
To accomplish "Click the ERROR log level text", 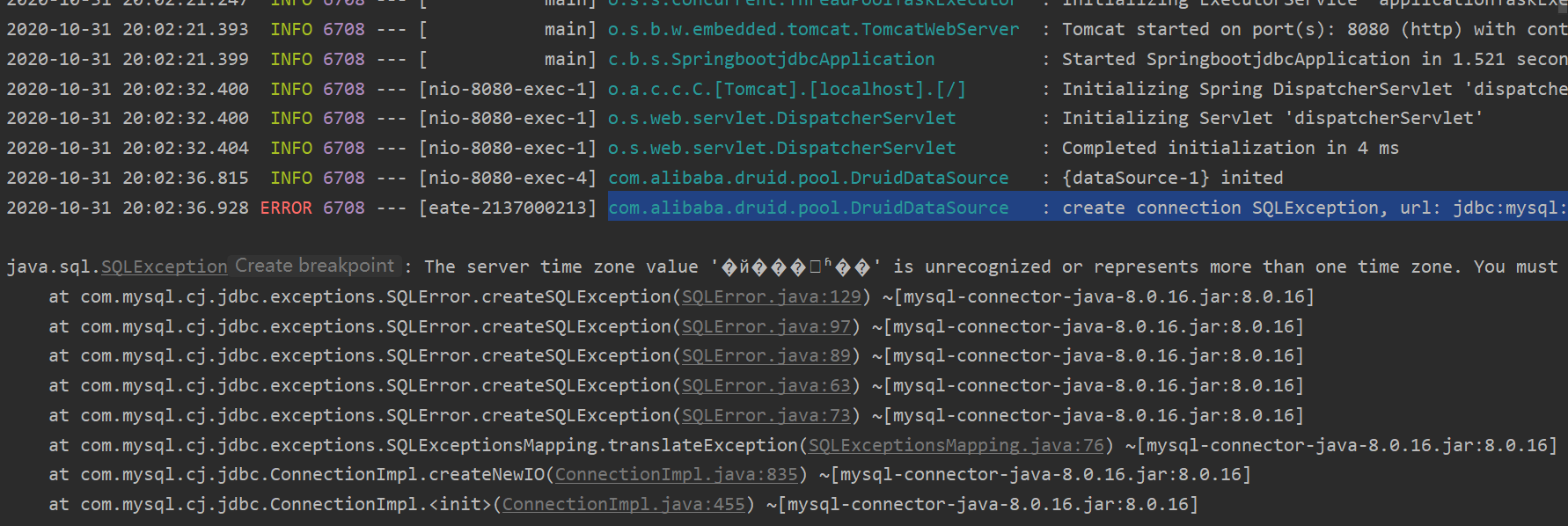I will coord(286,208).
